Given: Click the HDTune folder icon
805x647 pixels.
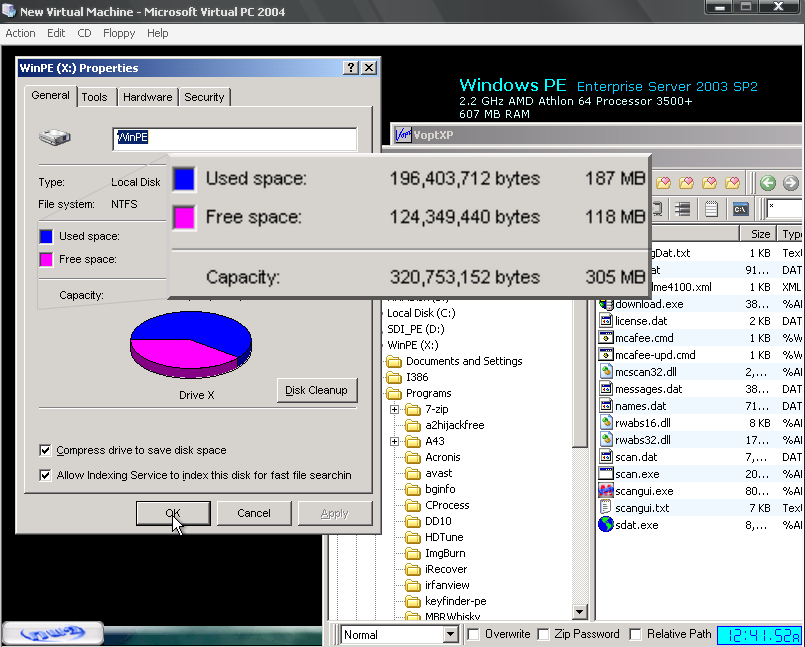Looking at the screenshot, I should click(413, 538).
